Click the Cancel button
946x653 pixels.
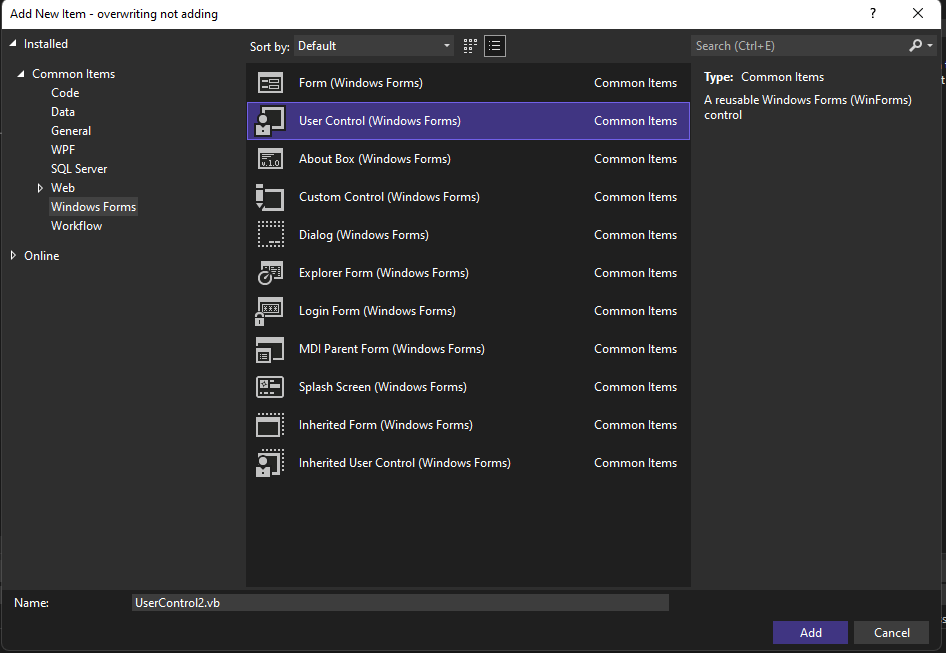[891, 632]
